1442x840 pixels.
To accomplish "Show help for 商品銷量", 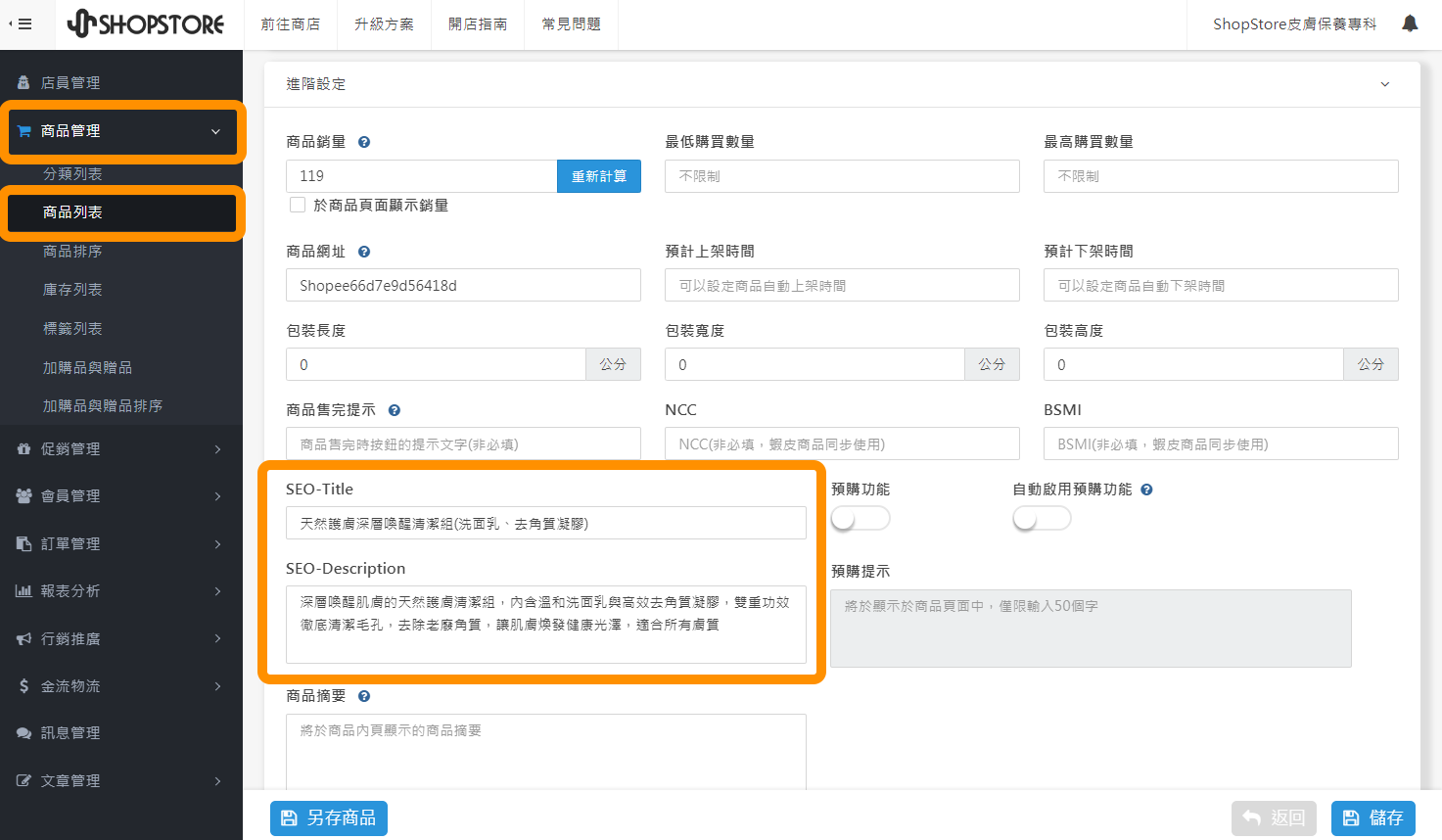I will tap(364, 142).
